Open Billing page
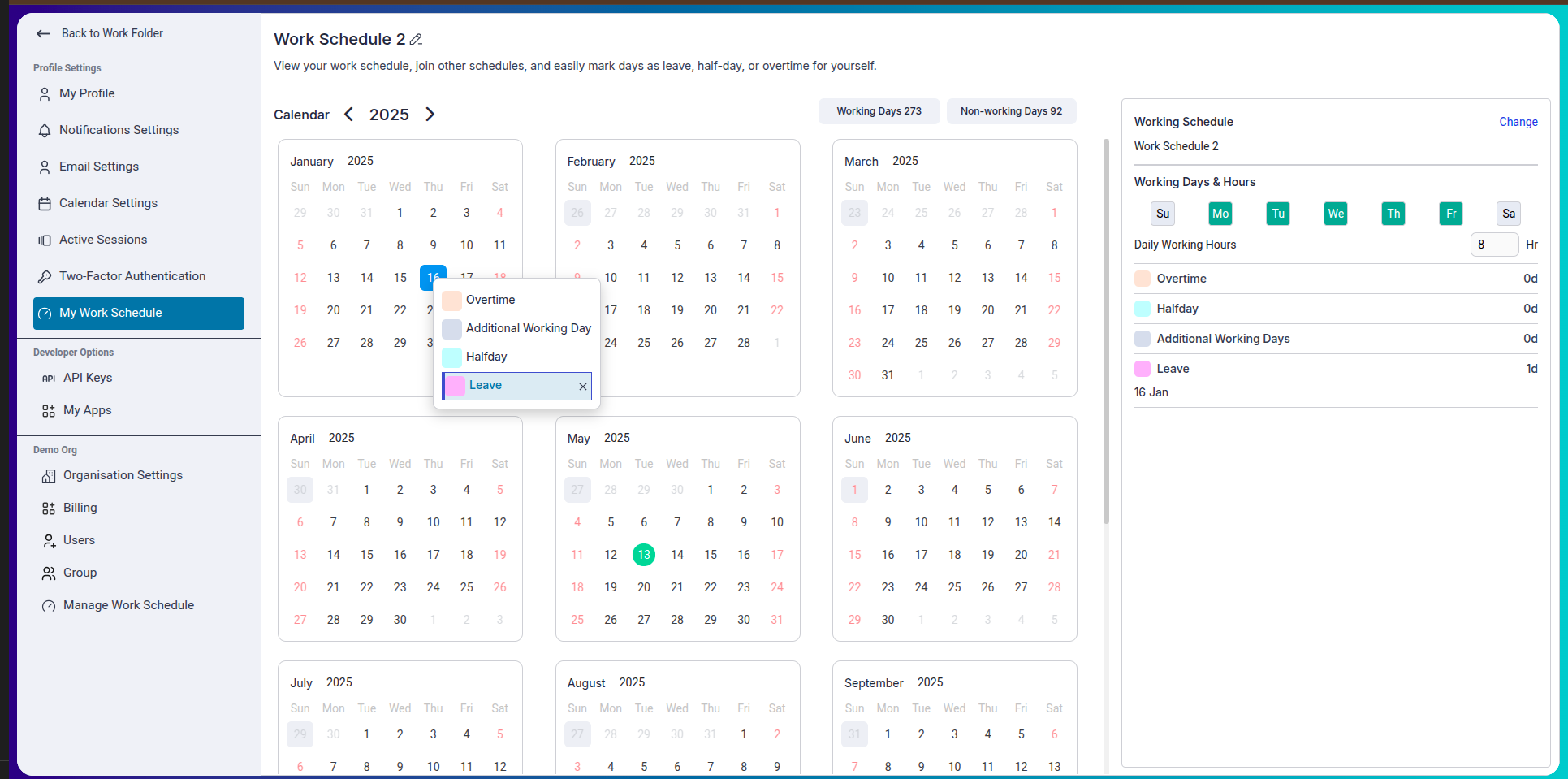This screenshot has height=779, width=1568. click(80, 508)
